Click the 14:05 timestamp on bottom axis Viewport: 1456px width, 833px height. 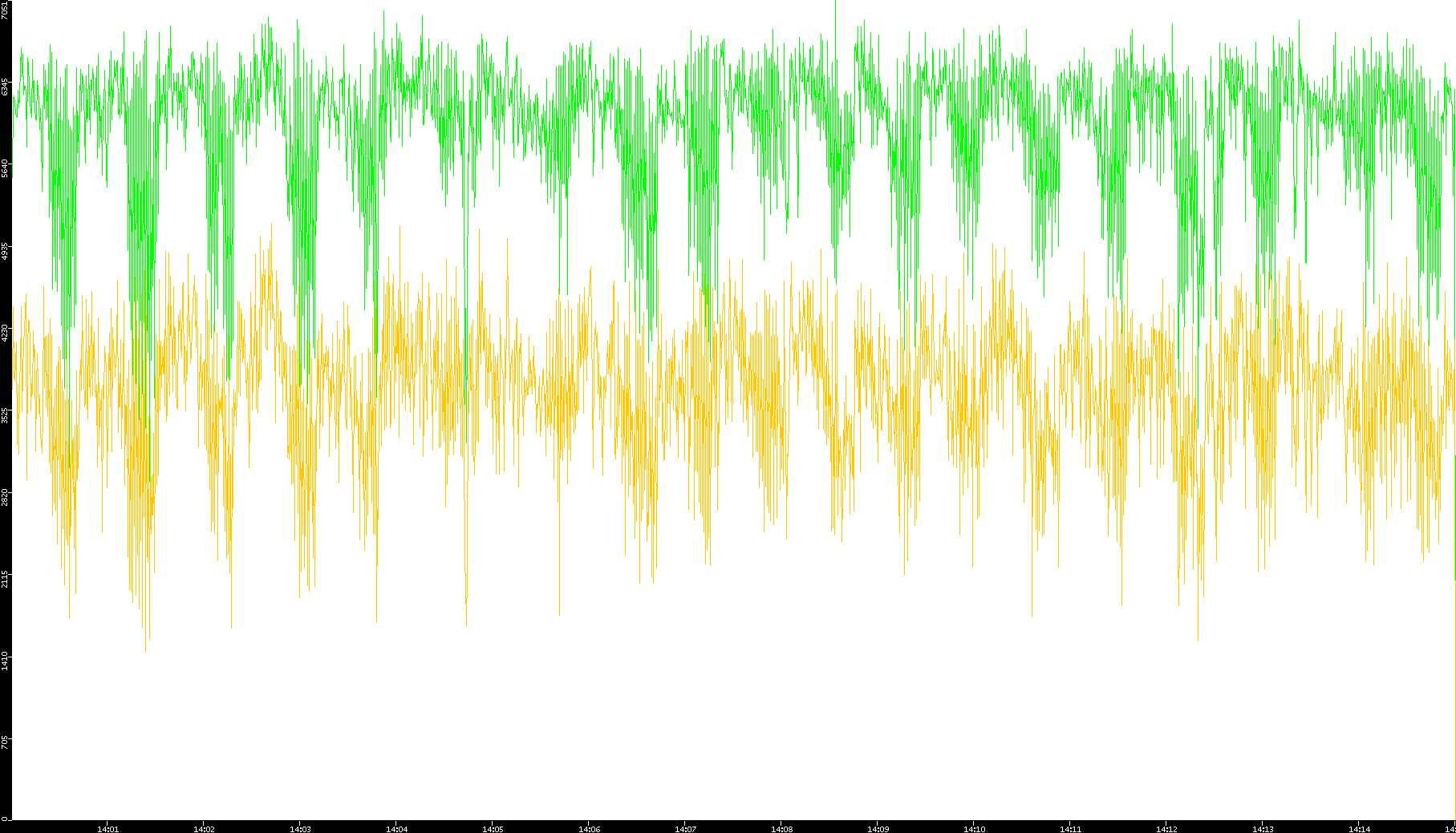tap(493, 829)
